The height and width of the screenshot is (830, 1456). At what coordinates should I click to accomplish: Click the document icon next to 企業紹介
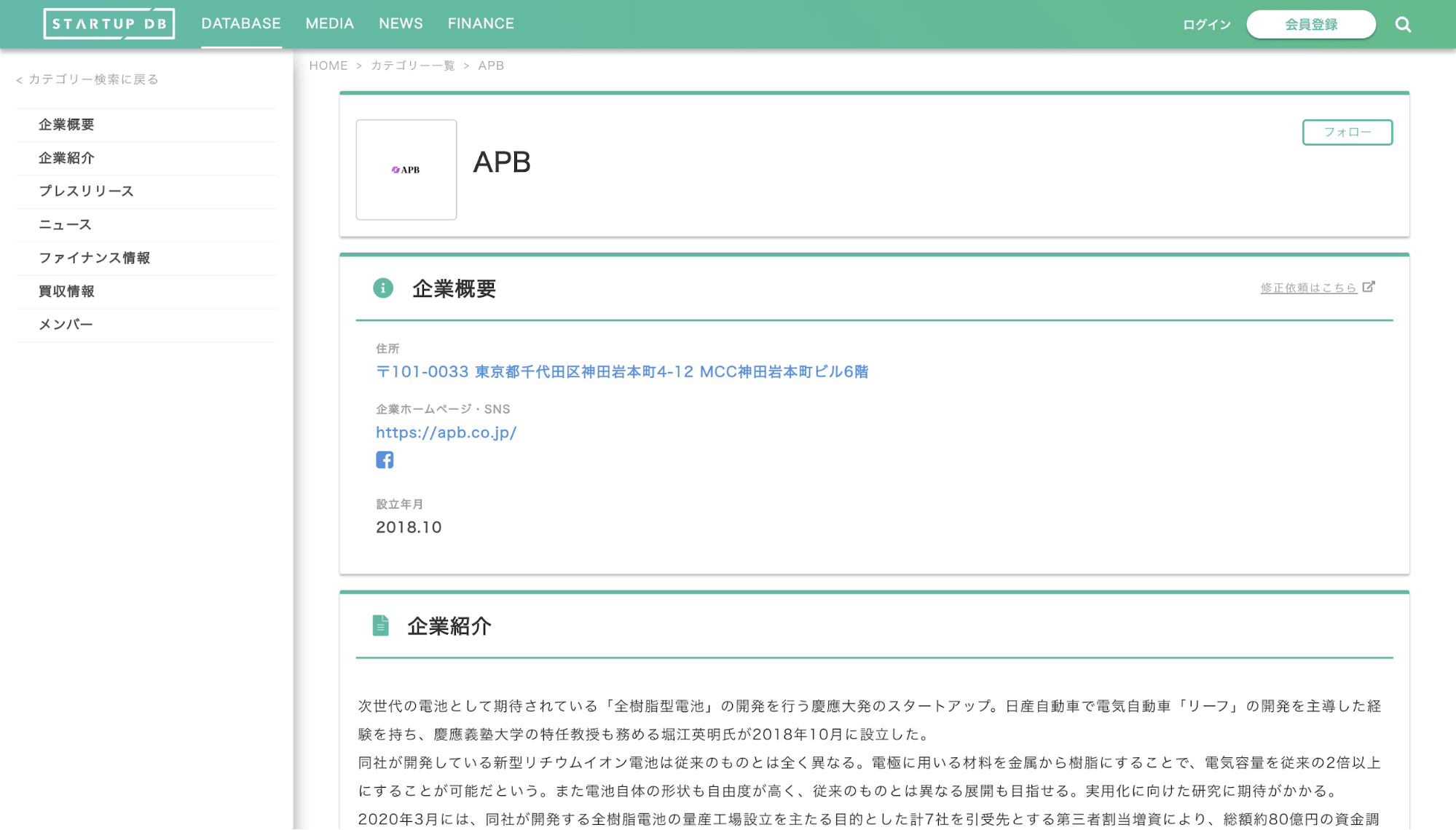(380, 625)
